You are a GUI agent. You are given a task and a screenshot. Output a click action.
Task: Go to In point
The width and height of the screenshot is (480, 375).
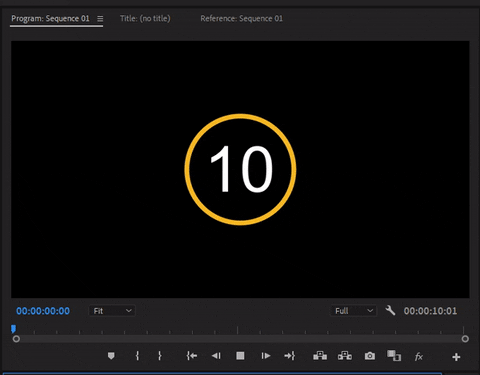[x=192, y=356]
